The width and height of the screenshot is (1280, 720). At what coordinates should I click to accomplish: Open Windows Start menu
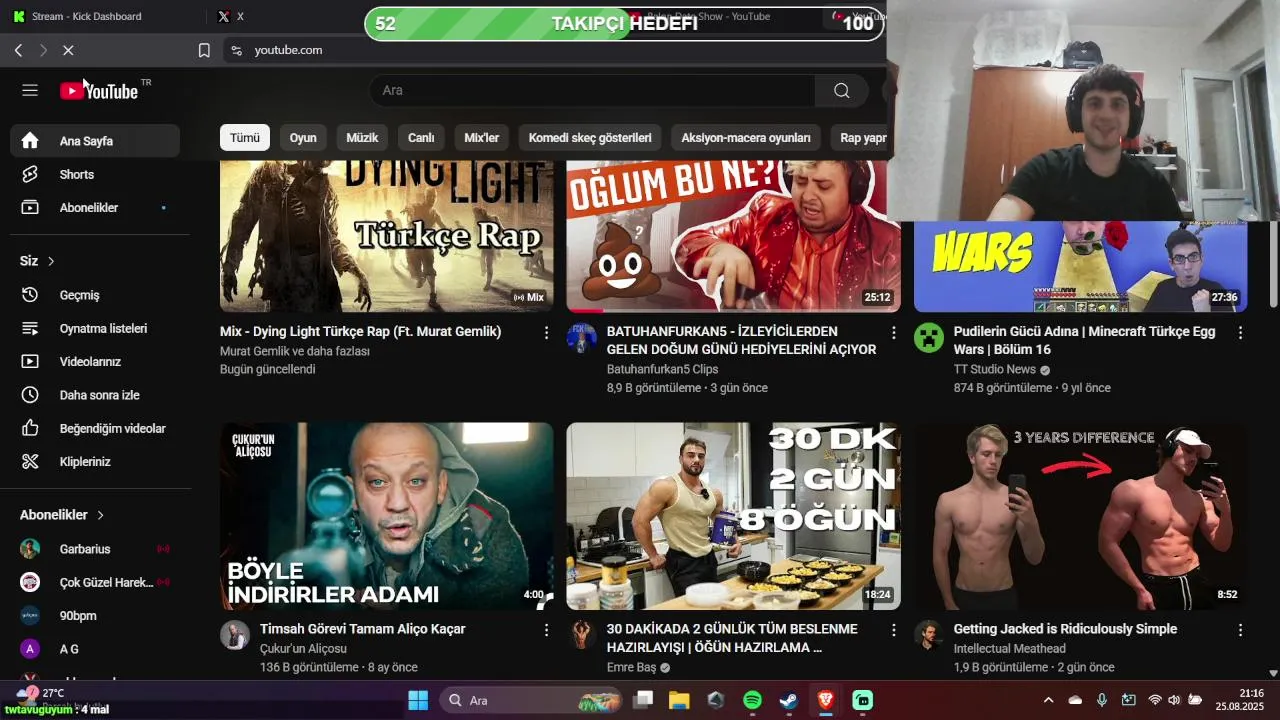(x=418, y=700)
